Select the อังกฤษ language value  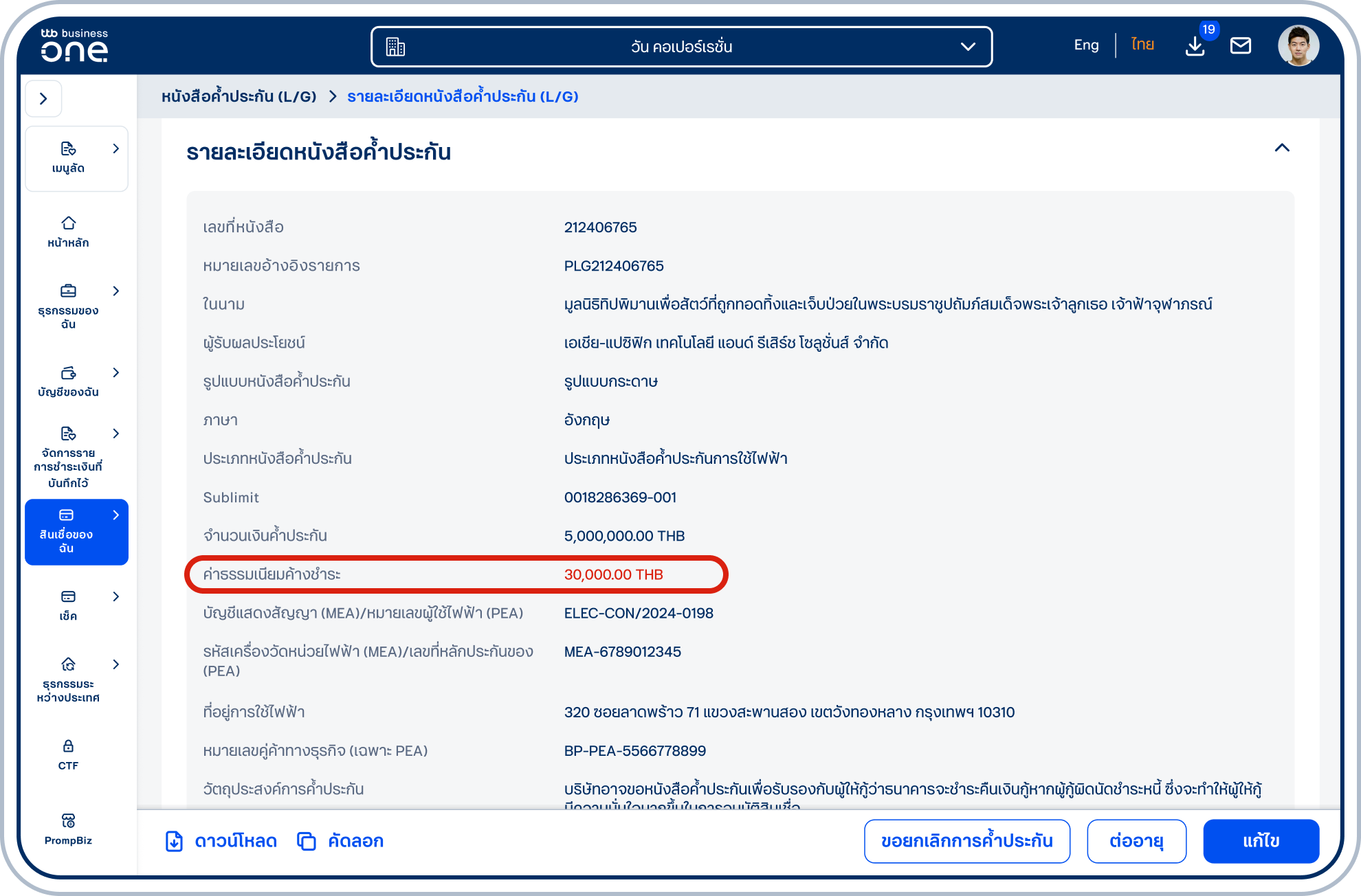click(x=586, y=420)
